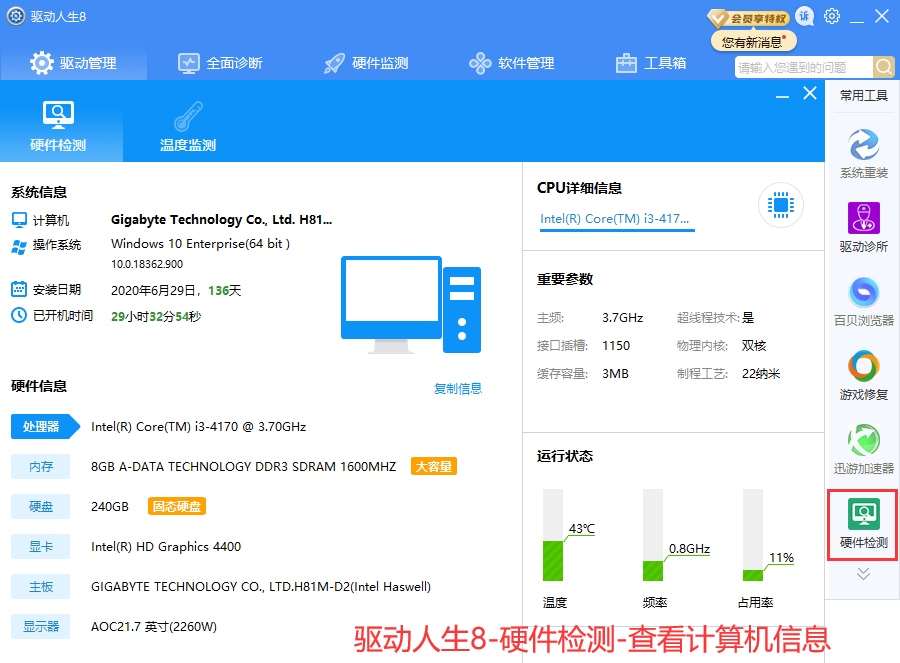This screenshot has width=900, height=663.
Task: Click the 22纳米 制程工艺 value
Action: 761,374
